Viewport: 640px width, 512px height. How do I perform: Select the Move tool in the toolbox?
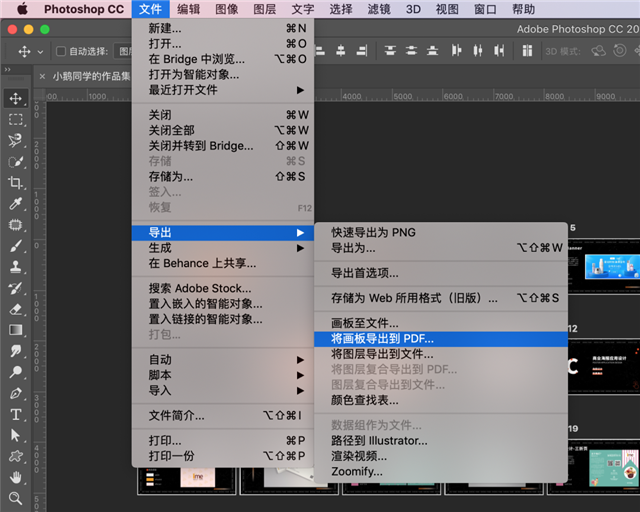click(16, 98)
